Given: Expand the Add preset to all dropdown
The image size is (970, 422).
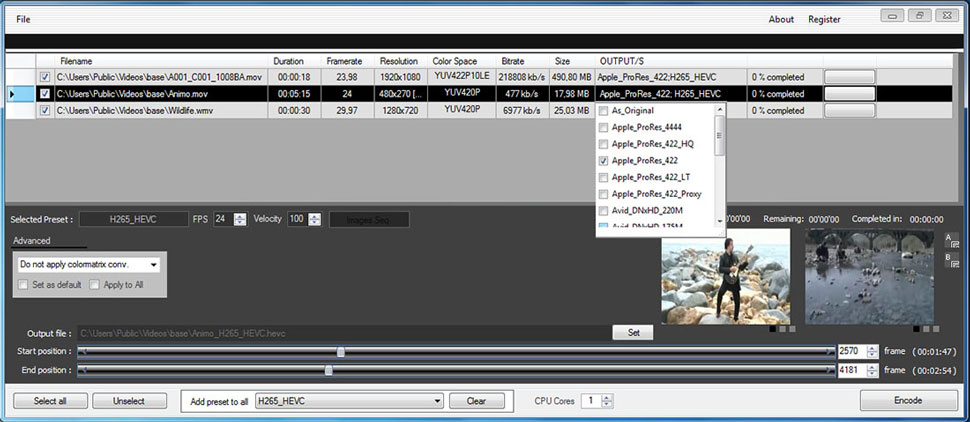Looking at the screenshot, I should tap(437, 401).
